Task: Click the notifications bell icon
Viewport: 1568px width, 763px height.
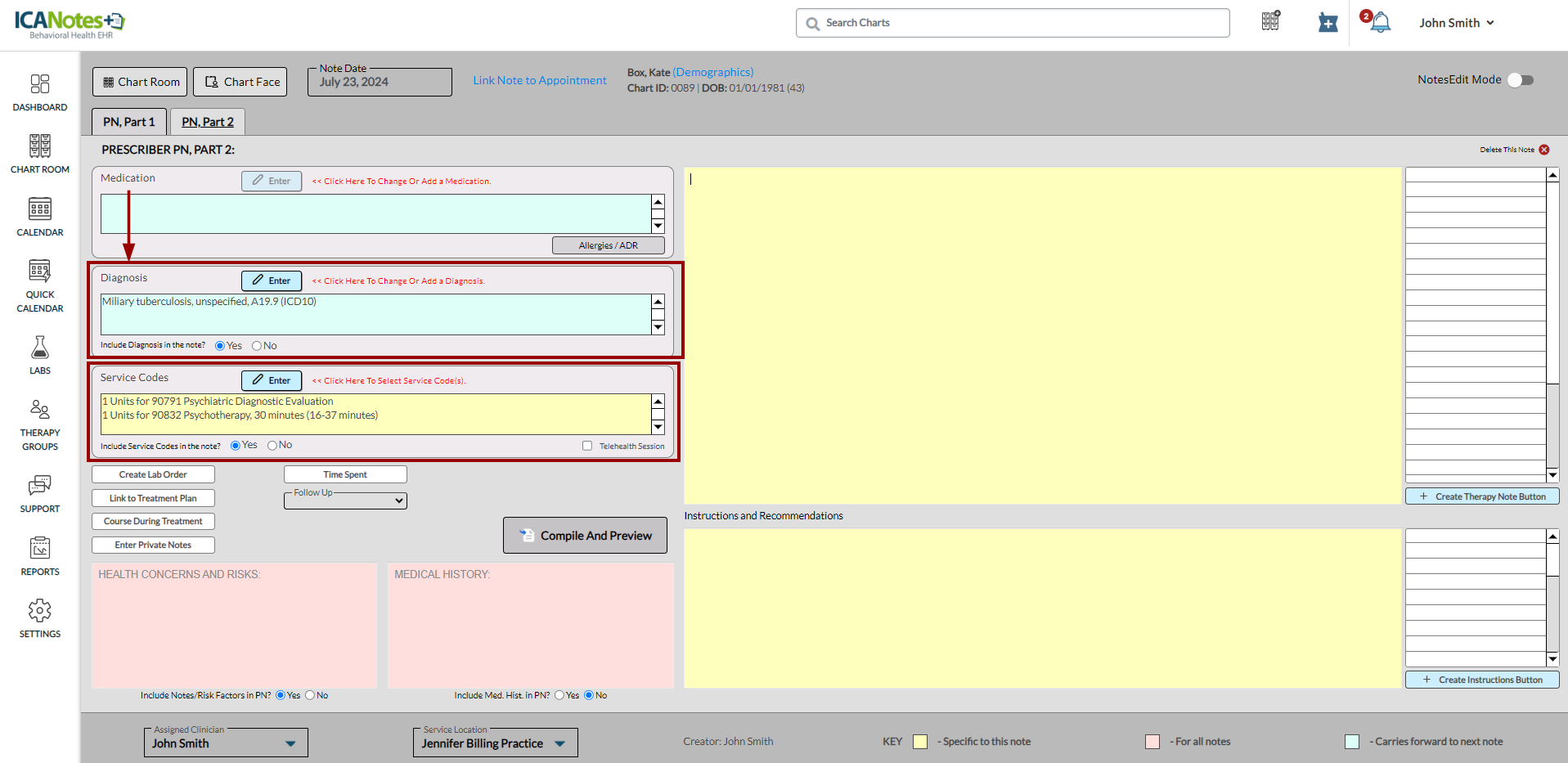Action: 1380,23
